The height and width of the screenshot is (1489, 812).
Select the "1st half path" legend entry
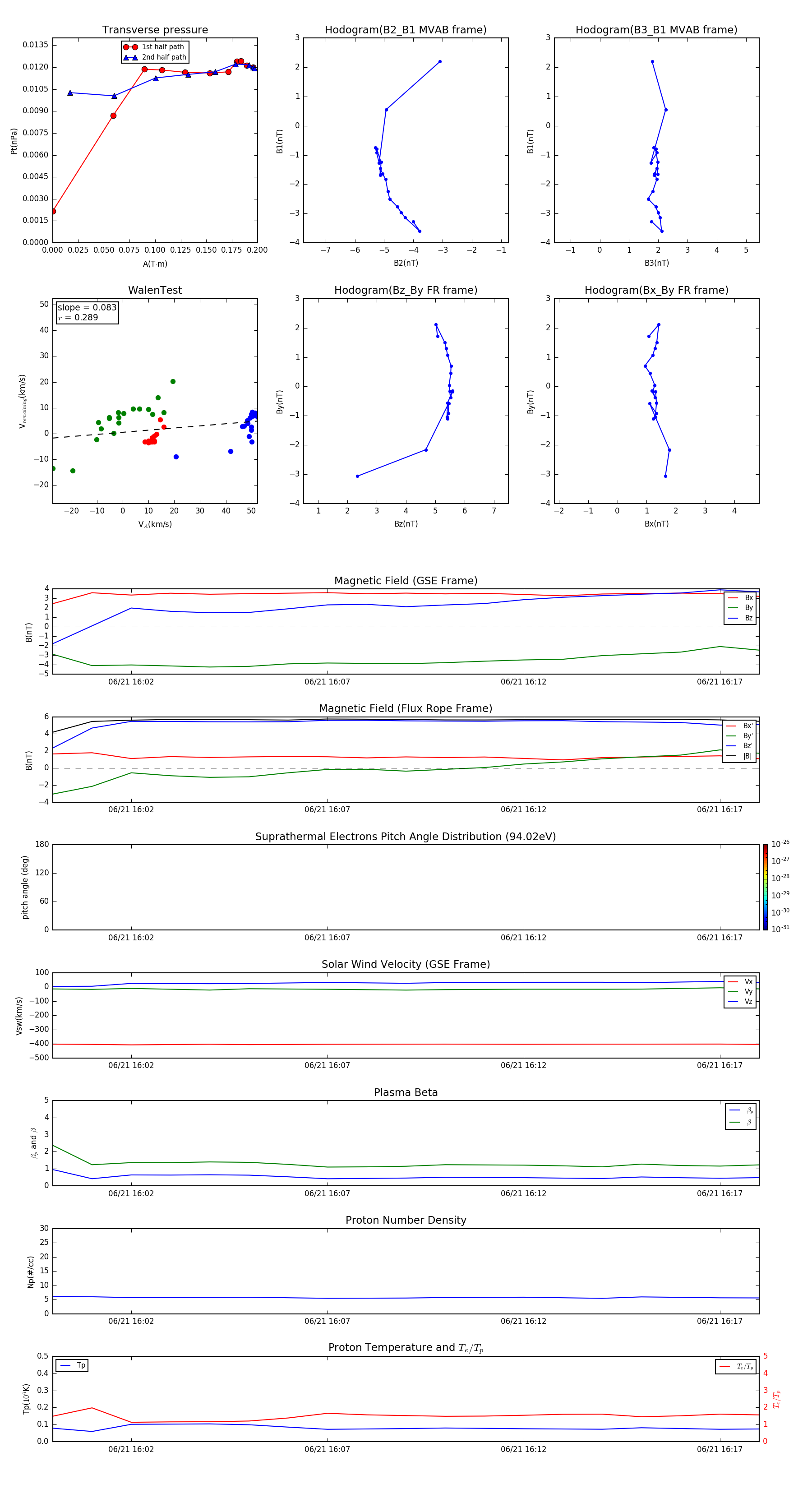point(154,47)
